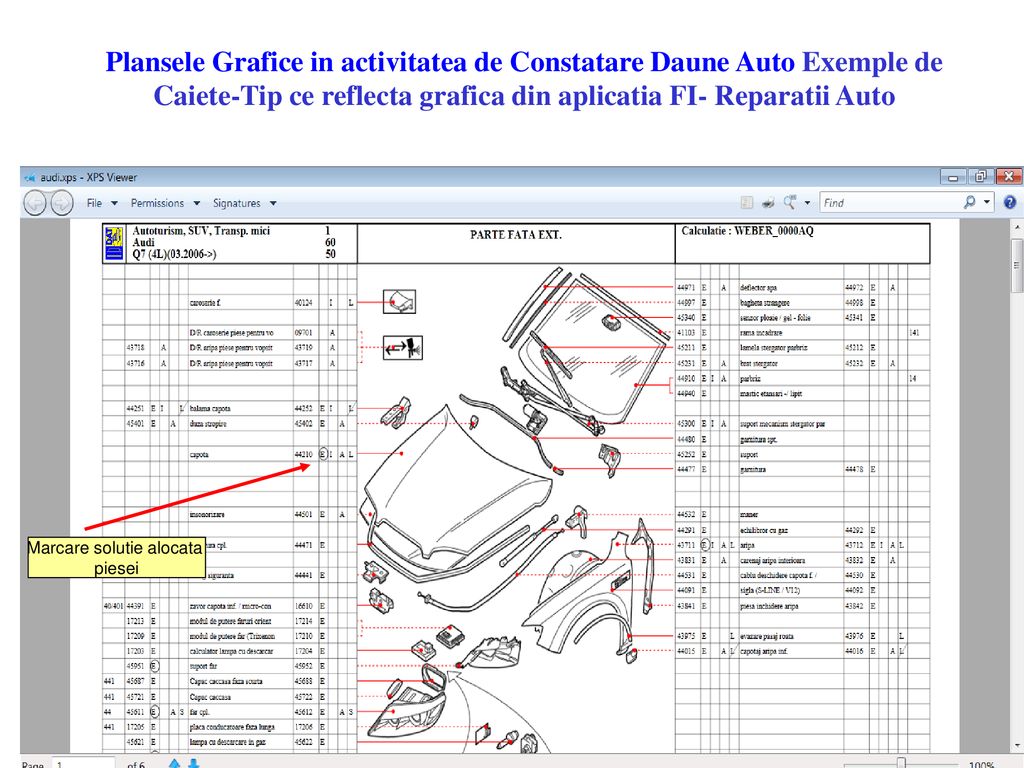Expand the Find options dropdown arrow
Screen dimensions: 1024x768
point(986,203)
